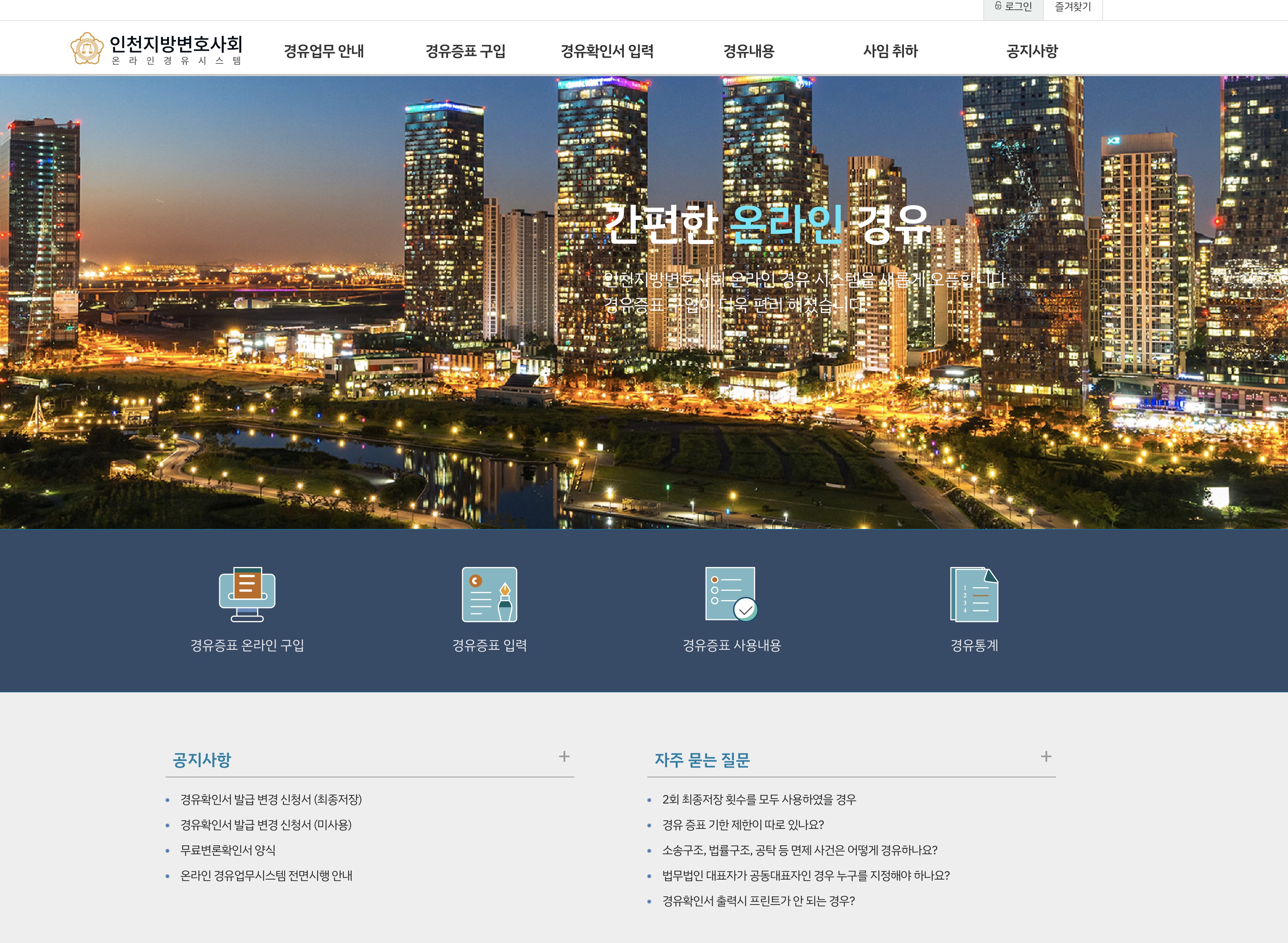Select the 경유증표 입력 label
This screenshot has width=1288, height=943.
pos(490,645)
